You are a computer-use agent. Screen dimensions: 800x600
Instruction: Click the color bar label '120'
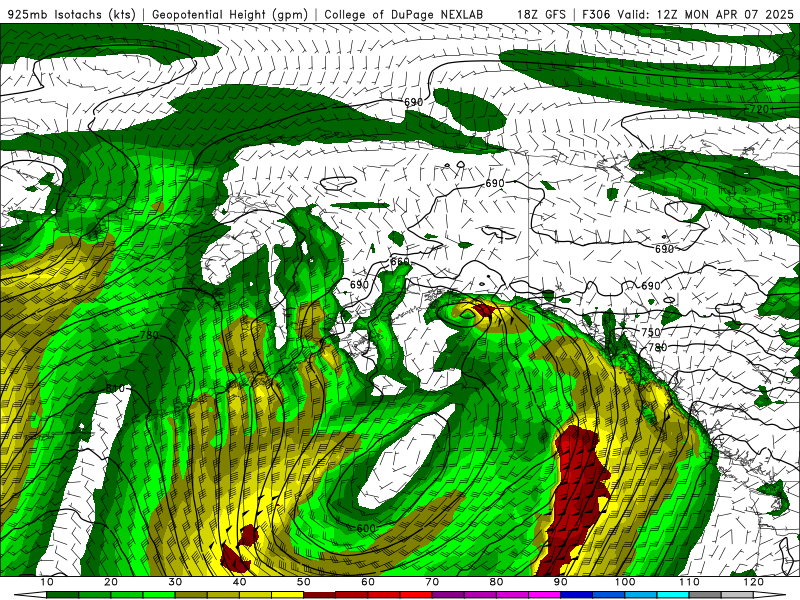(x=754, y=582)
